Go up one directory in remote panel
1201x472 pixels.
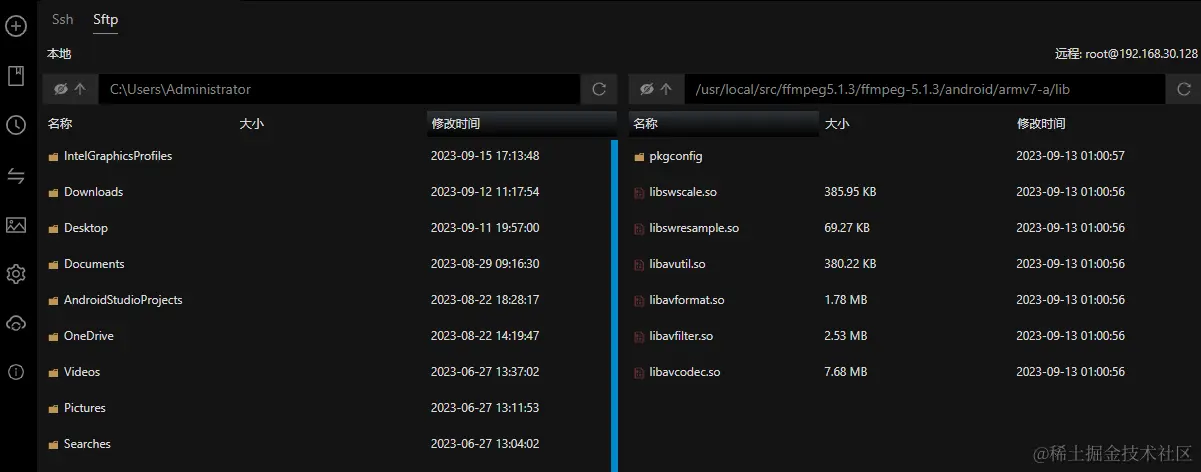tap(666, 89)
